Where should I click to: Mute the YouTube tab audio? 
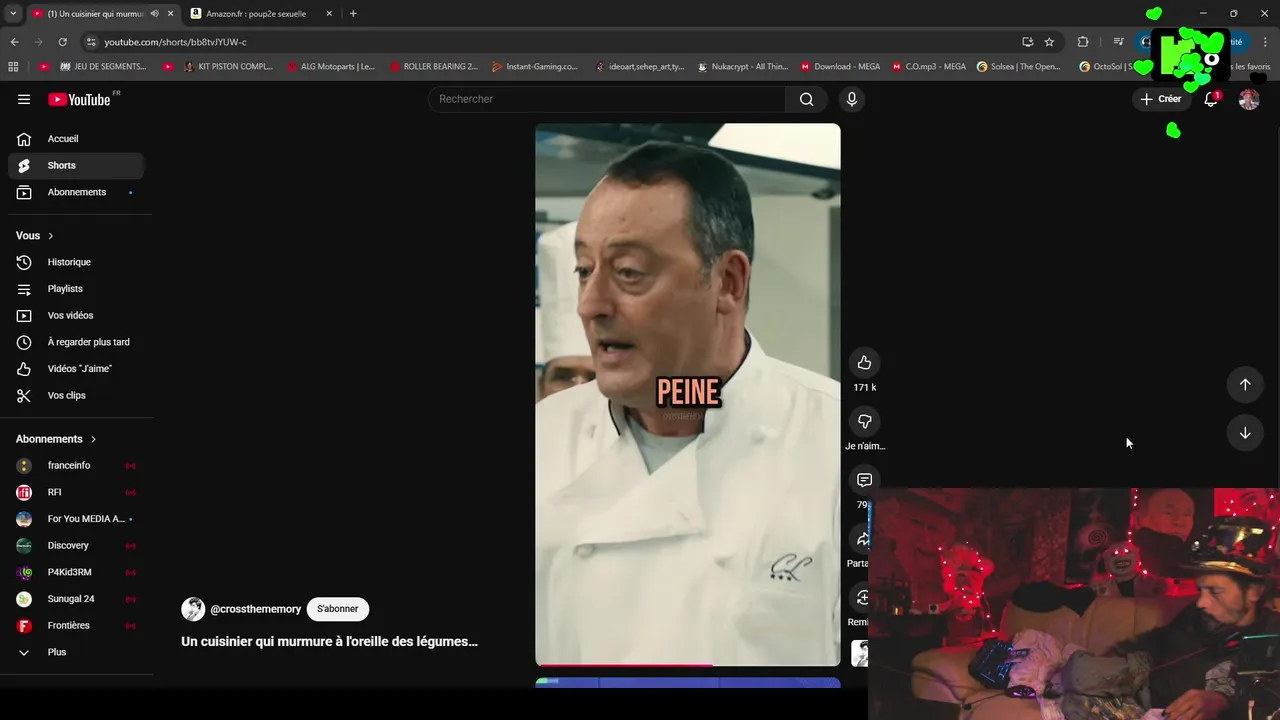(x=154, y=13)
